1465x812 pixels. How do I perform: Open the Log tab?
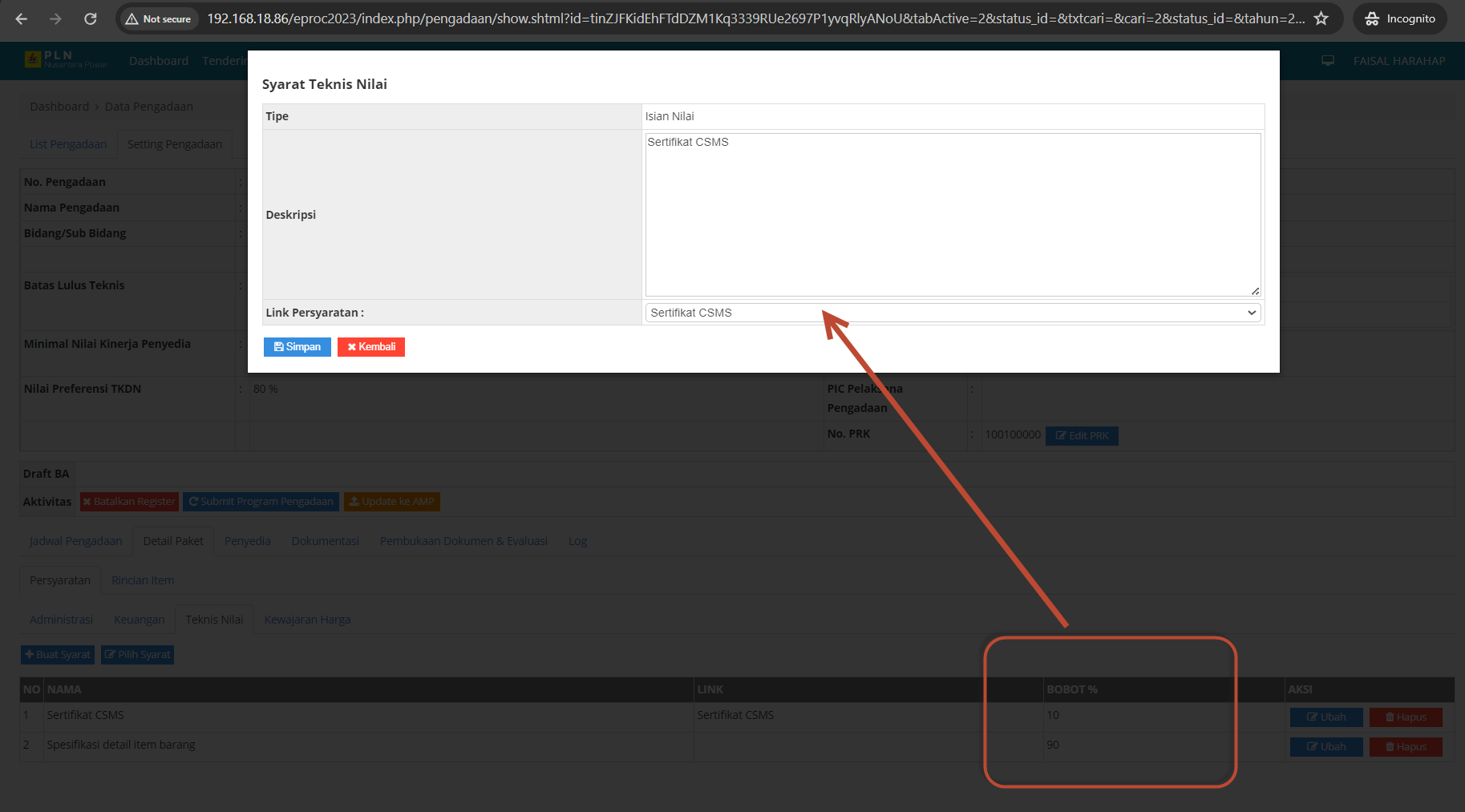[x=577, y=541]
